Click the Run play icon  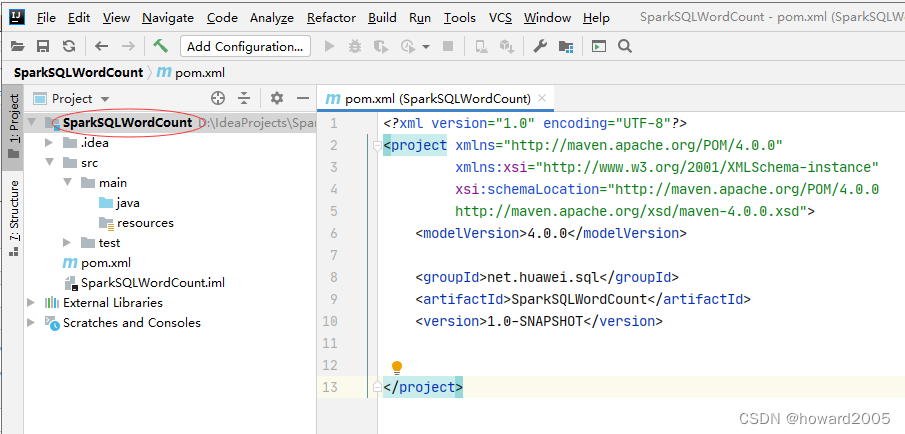click(330, 46)
